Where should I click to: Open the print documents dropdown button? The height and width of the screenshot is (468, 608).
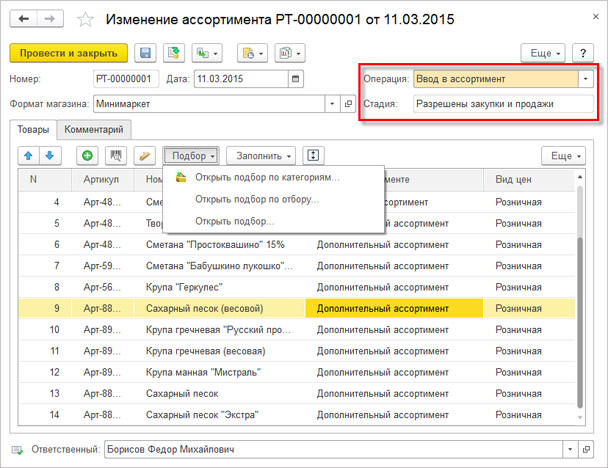coord(290,53)
